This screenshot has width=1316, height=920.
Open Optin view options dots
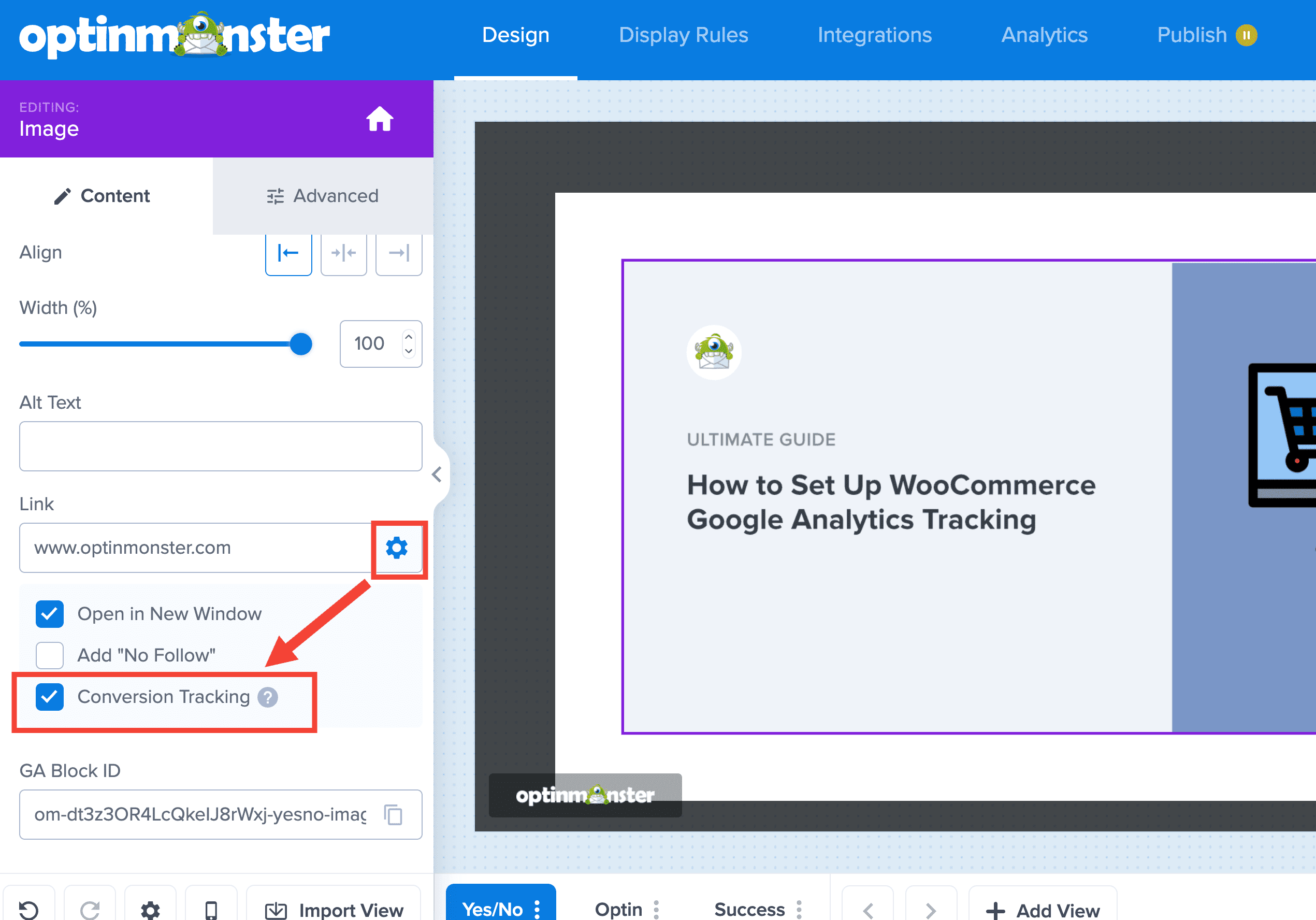tap(656, 909)
